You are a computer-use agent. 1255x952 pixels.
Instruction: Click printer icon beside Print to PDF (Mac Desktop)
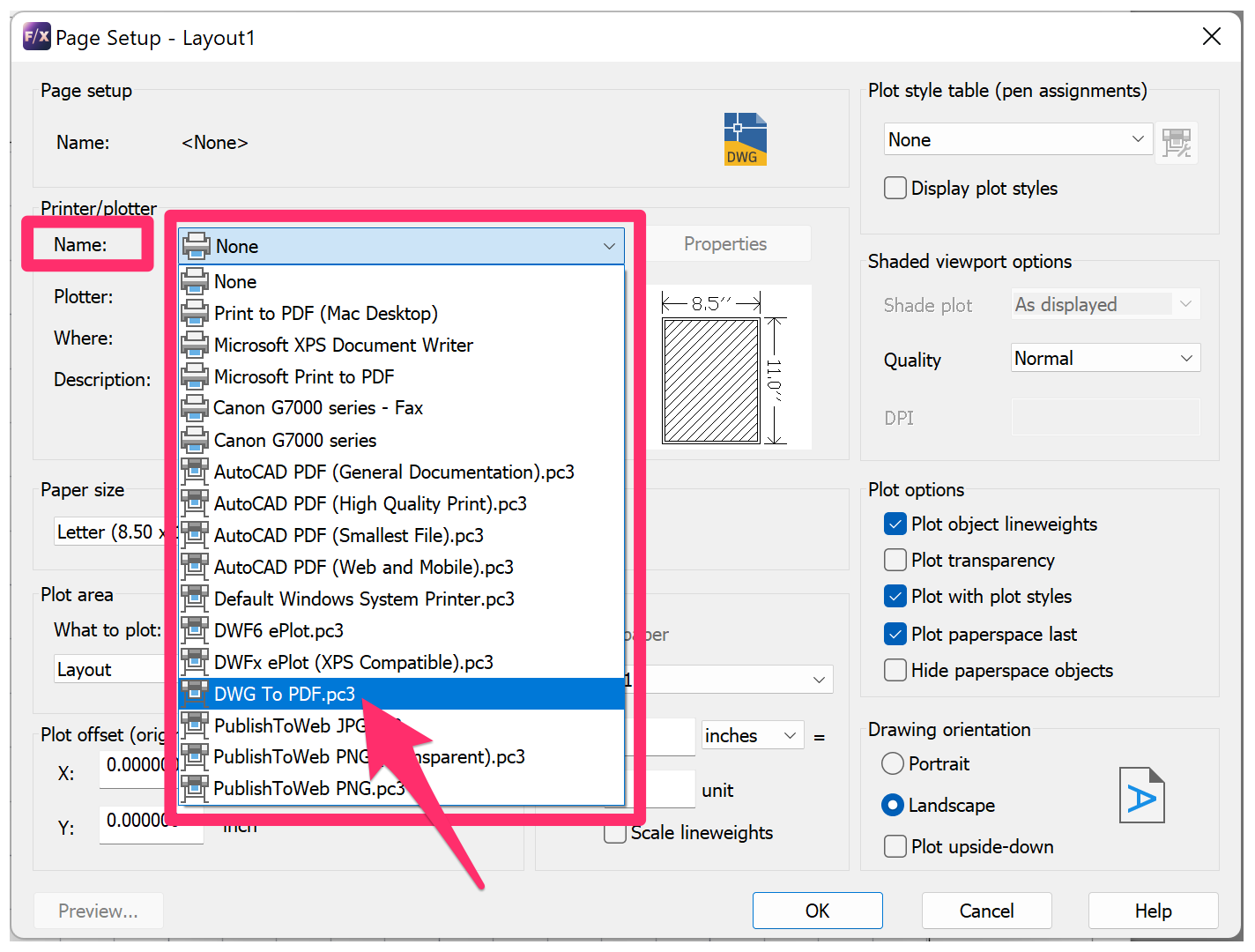(195, 313)
